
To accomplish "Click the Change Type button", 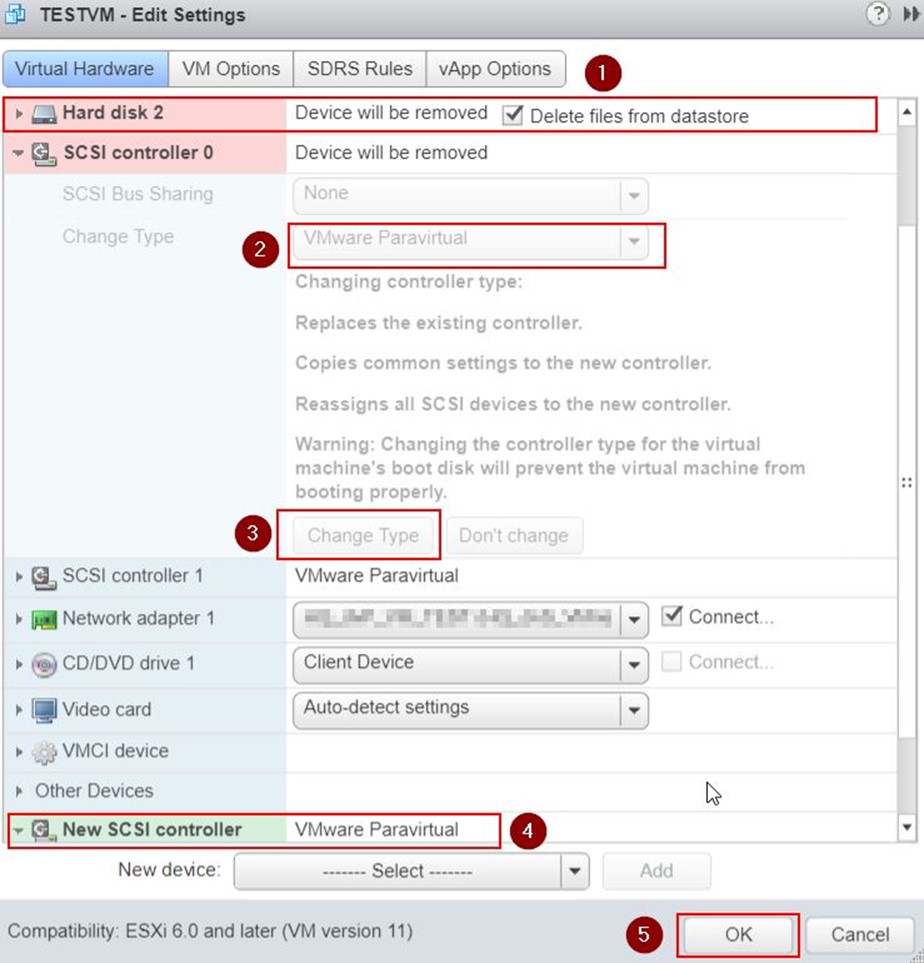I will (363, 536).
